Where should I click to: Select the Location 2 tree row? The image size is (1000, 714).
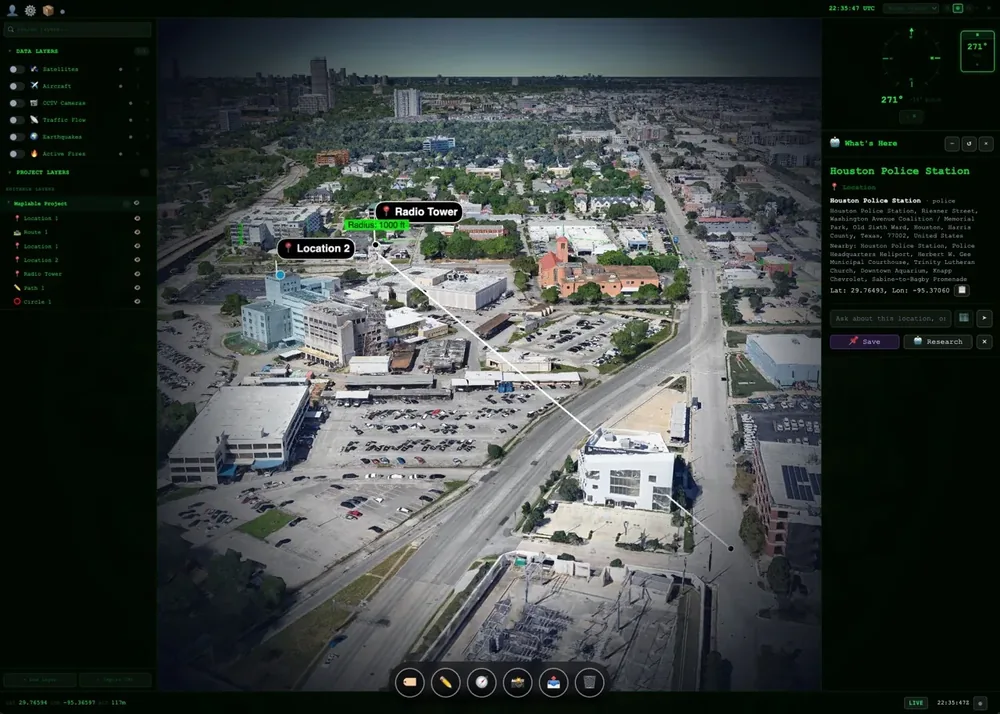coord(77,259)
